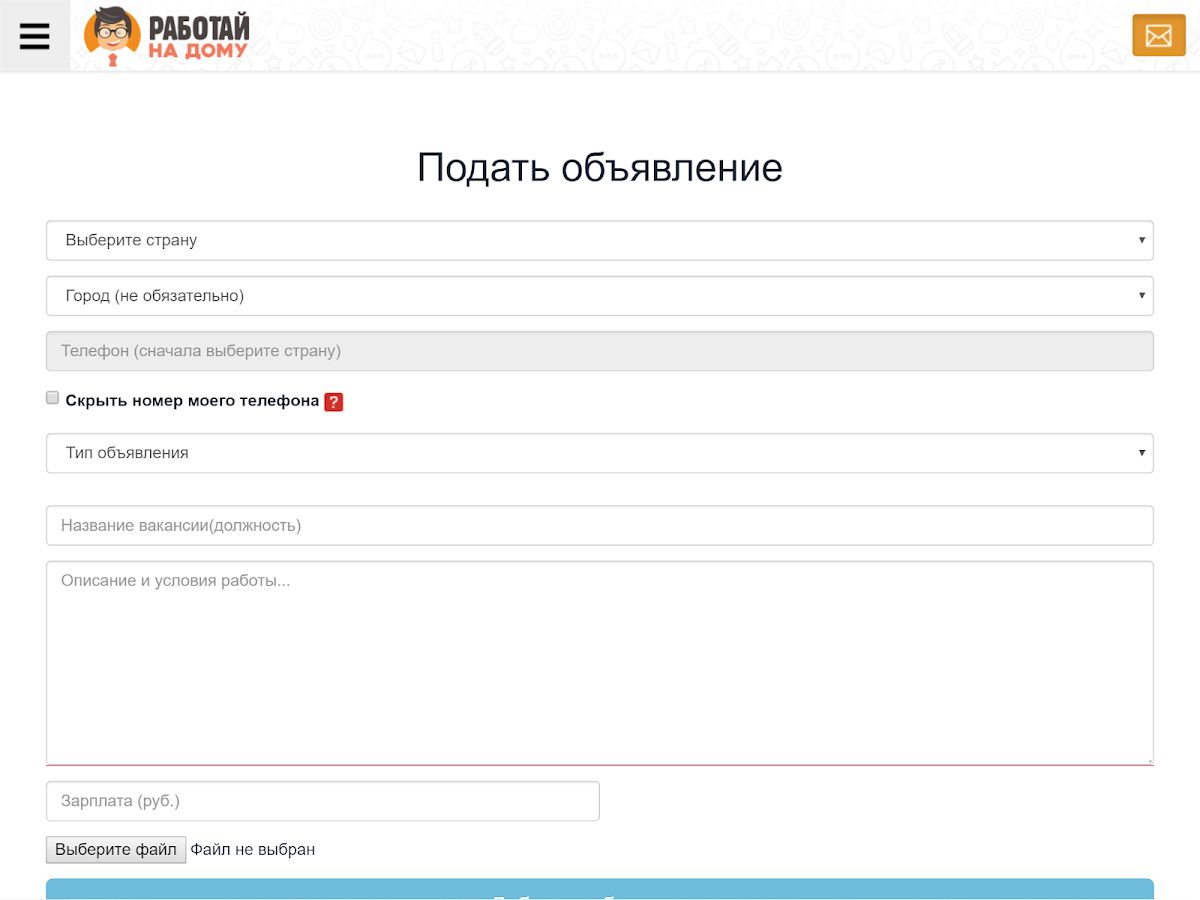The image size is (1200, 900).
Task: Enable Скрыть номер моего телефона checkbox
Action: pos(53,398)
